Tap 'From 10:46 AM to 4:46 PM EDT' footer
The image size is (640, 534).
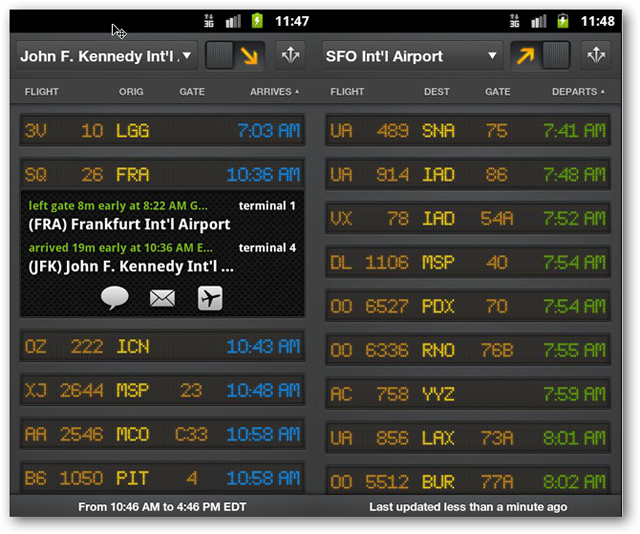(162, 507)
